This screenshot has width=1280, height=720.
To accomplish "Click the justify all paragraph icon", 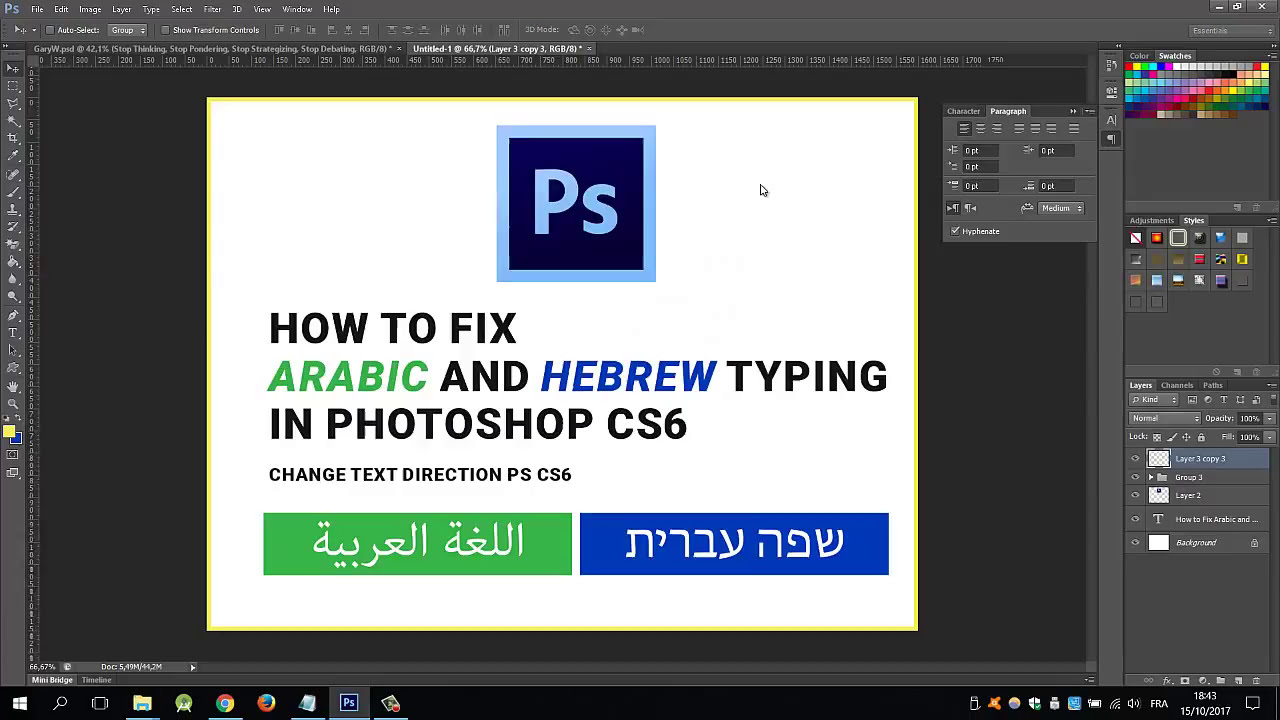I will (1074, 128).
